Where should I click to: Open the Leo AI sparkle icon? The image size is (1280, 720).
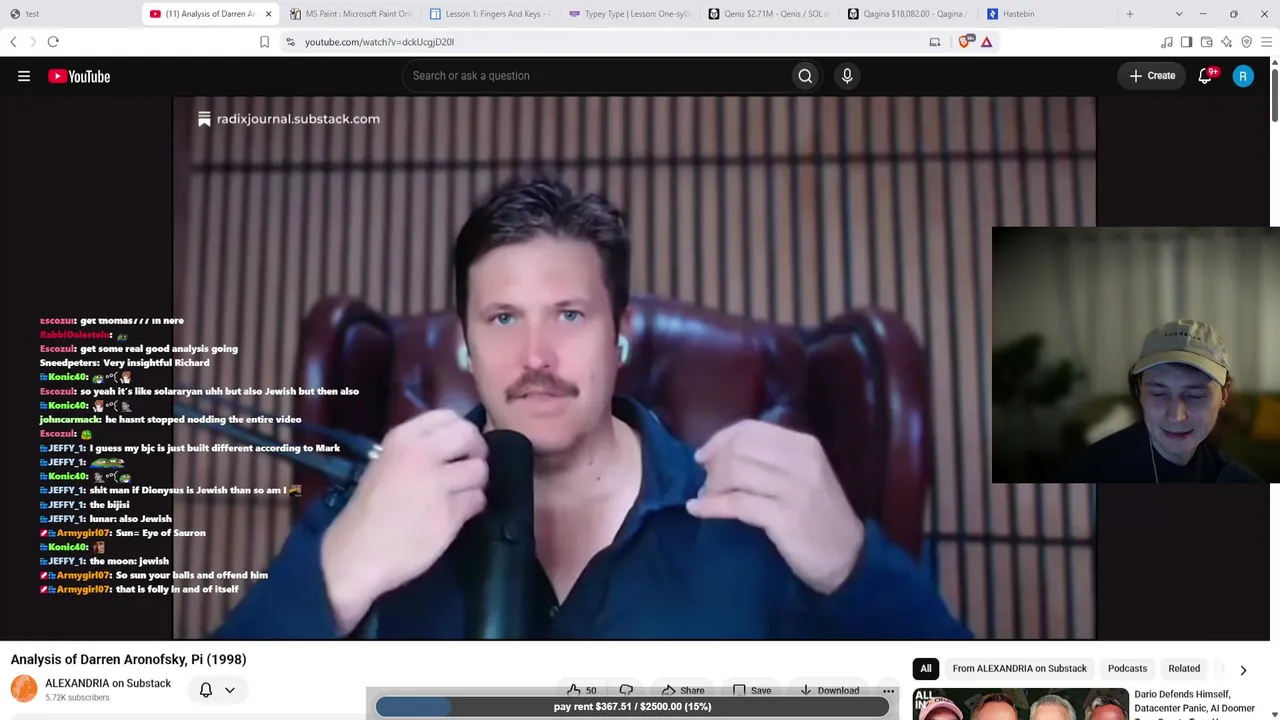pos(1227,42)
